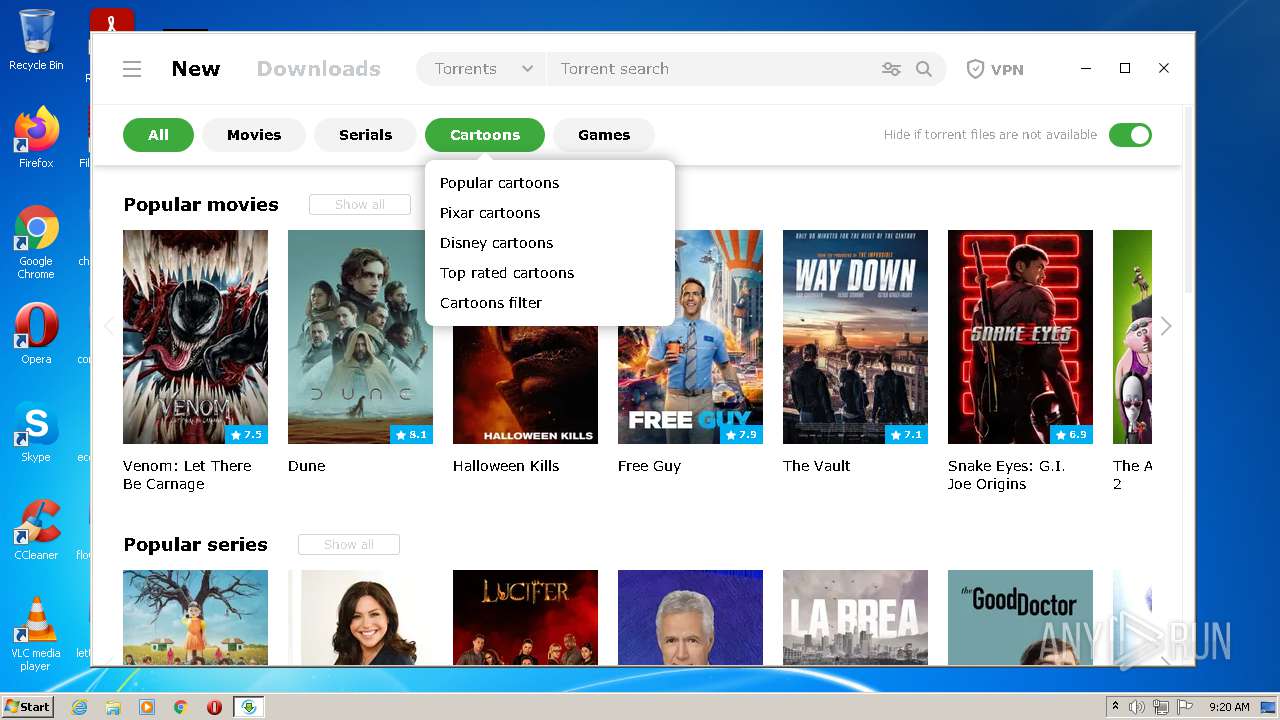Open the La Brea series thumbnail
The height and width of the screenshot is (720, 1280).
point(855,617)
